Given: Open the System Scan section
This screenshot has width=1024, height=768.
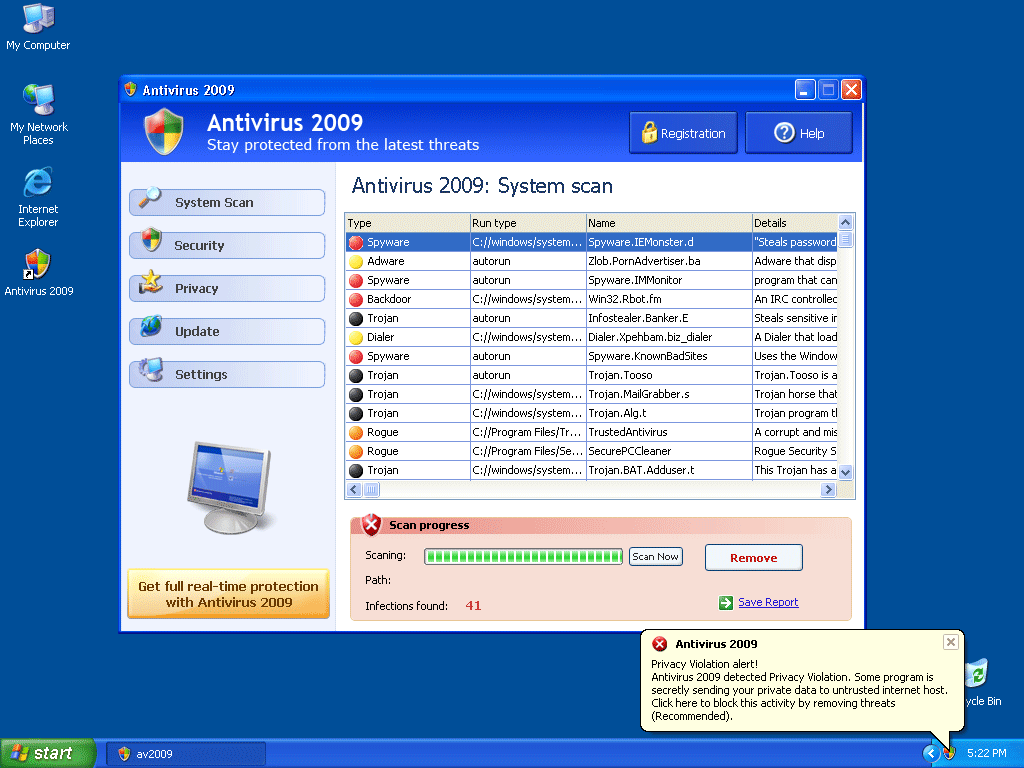Looking at the screenshot, I should click(227, 202).
